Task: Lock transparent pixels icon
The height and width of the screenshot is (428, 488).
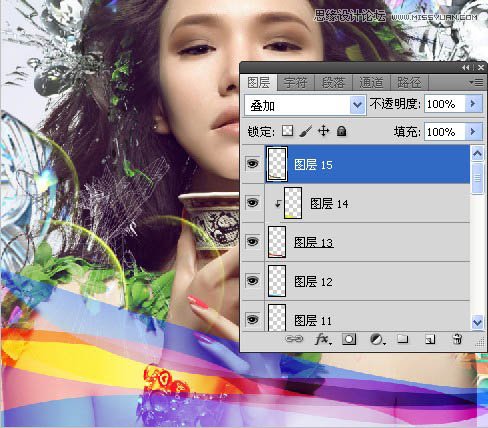Action: tap(287, 131)
